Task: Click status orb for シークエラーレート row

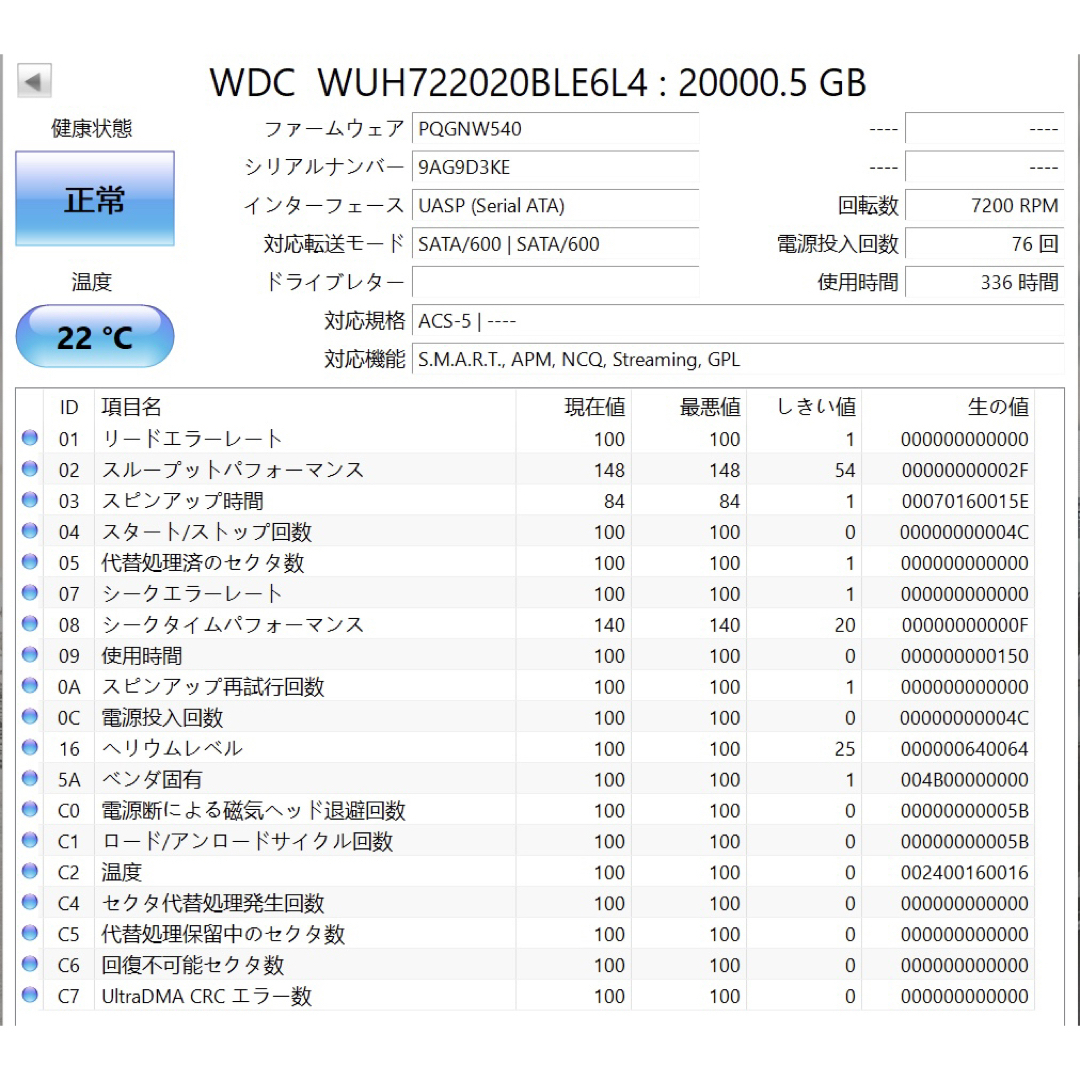Action: click(30, 593)
